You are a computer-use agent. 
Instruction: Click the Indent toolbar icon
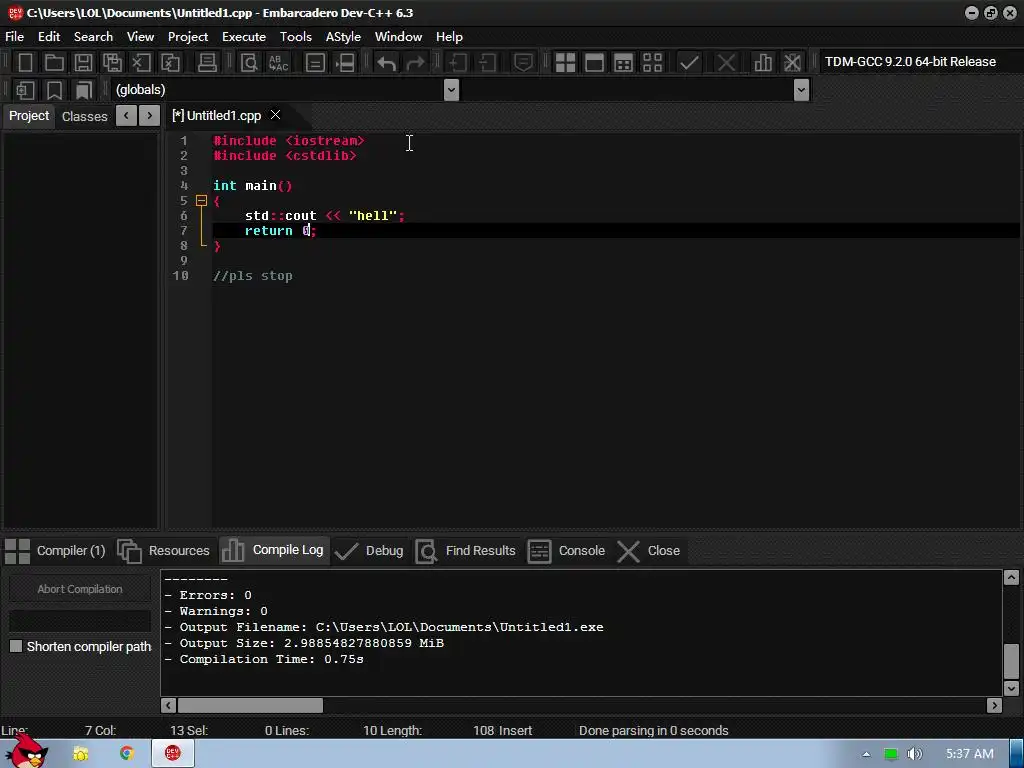point(457,62)
